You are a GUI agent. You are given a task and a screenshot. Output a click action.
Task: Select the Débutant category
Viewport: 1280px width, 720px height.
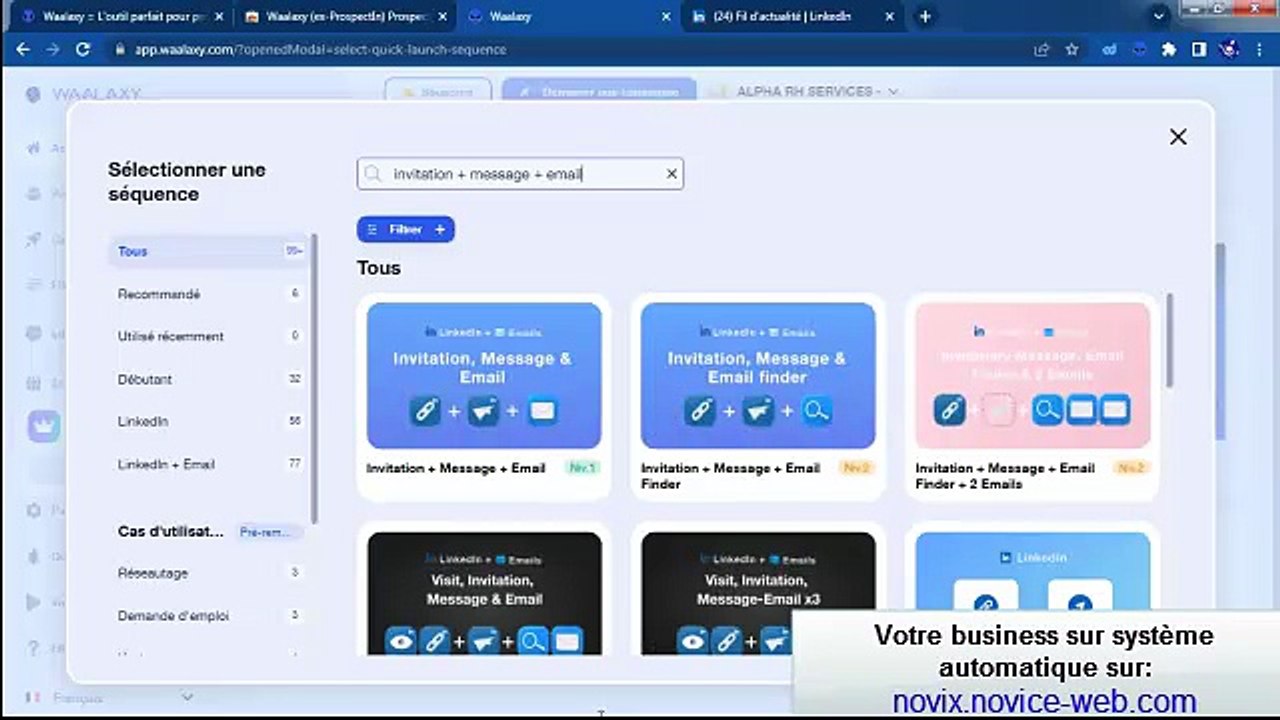pyautogui.click(x=207, y=379)
